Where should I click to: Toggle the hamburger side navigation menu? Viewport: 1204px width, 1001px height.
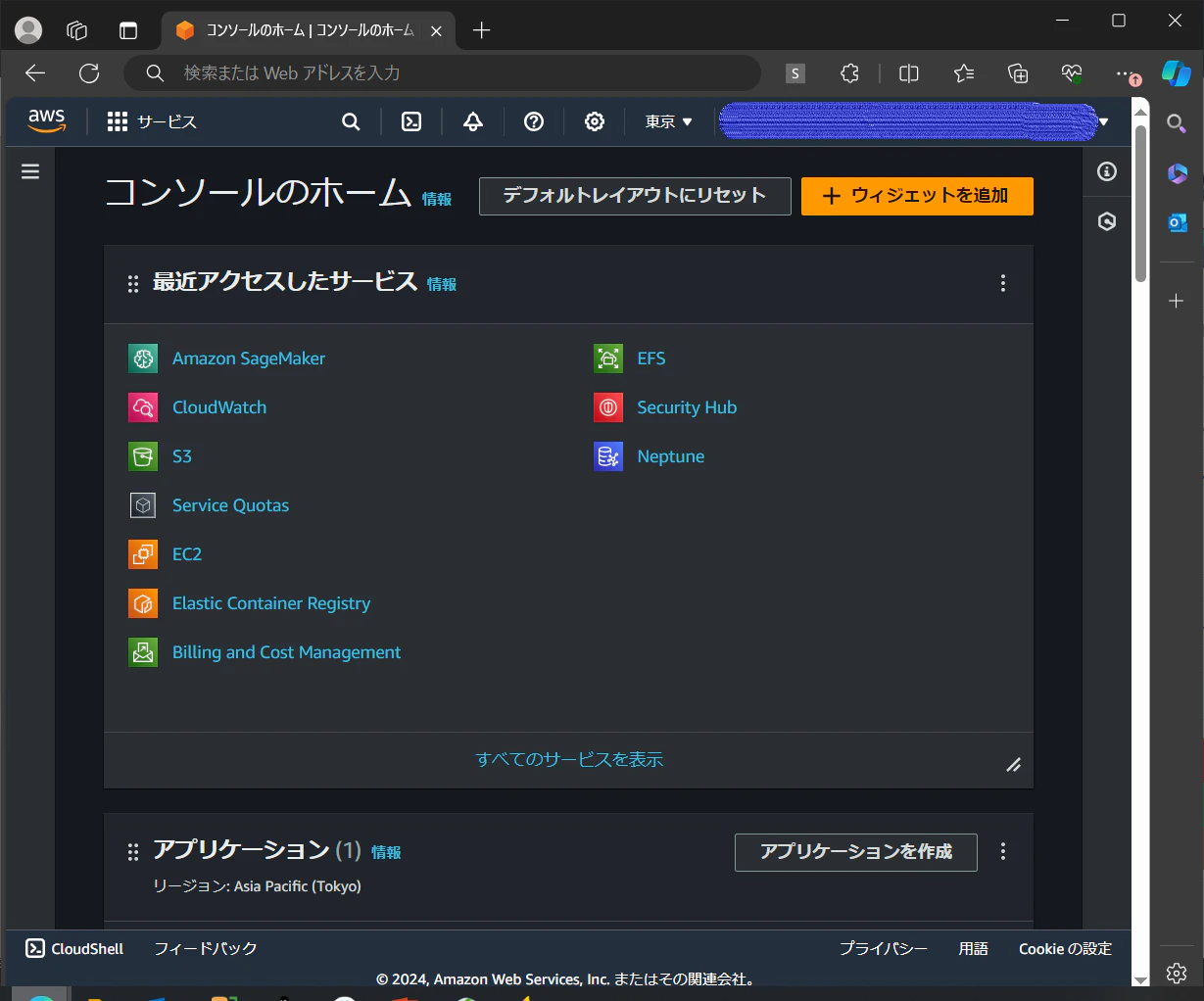click(30, 171)
